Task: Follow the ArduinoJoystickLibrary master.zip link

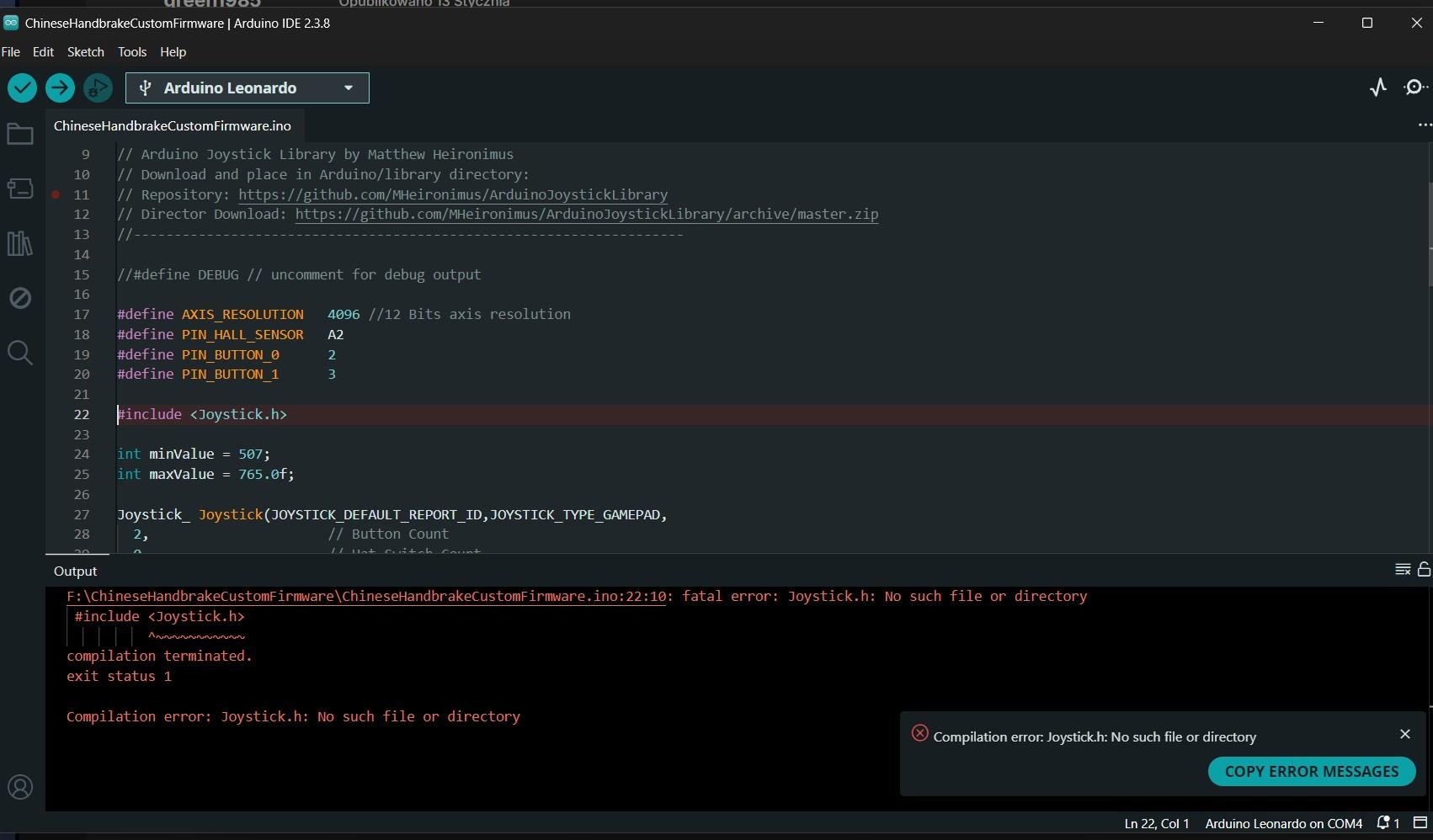Action: coord(586,215)
